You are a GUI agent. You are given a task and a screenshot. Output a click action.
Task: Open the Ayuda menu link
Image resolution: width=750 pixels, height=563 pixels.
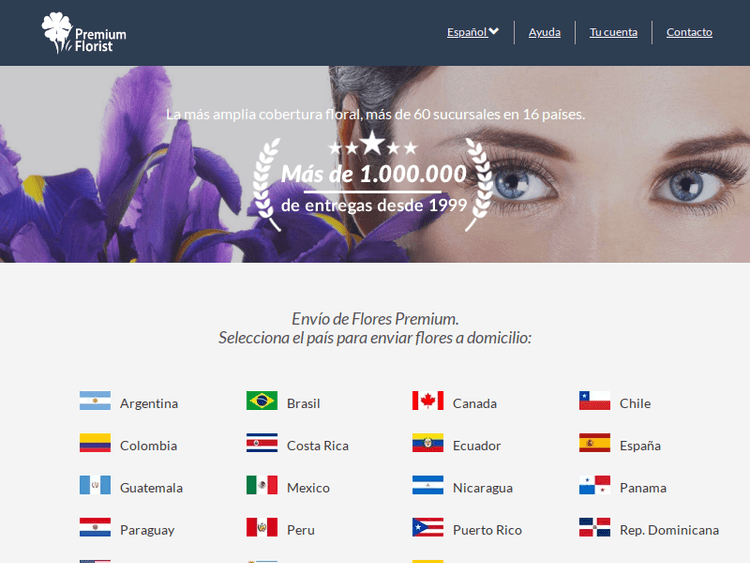544,32
